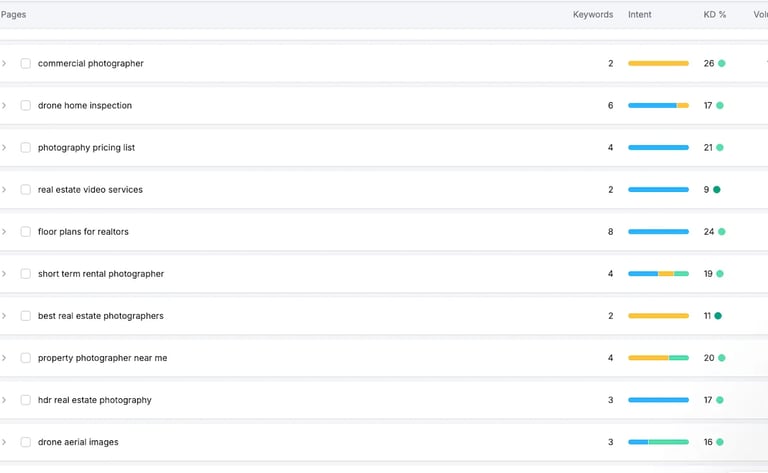Expand the real estate video services row
This screenshot has height=473, width=768.
pos(4,189)
